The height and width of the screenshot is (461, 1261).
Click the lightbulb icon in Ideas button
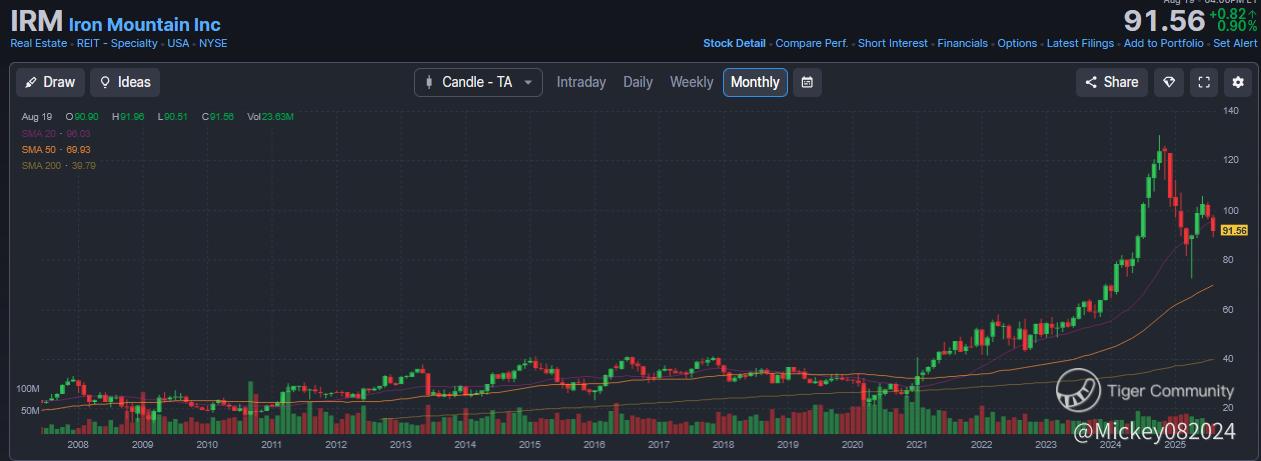click(105, 82)
